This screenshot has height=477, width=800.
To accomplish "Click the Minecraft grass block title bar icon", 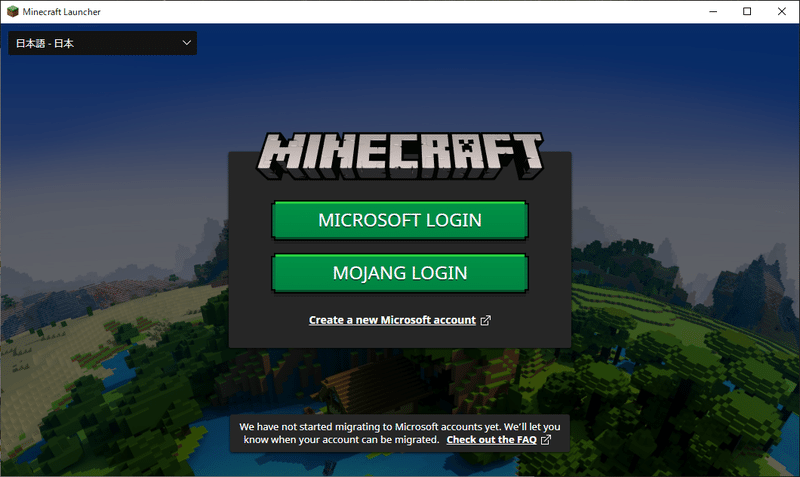I will pos(12,11).
